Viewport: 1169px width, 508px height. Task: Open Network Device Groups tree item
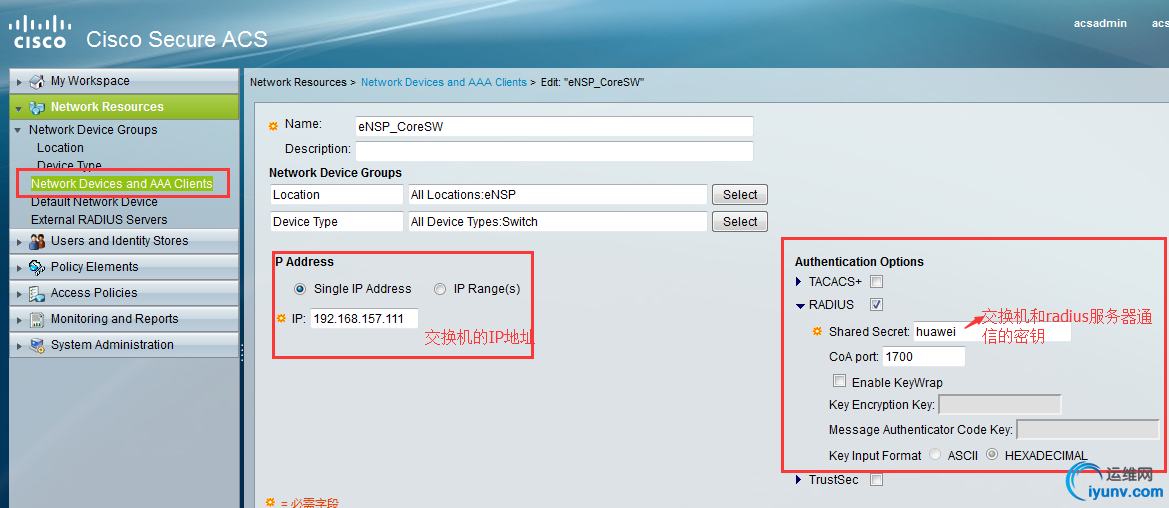click(x=93, y=130)
